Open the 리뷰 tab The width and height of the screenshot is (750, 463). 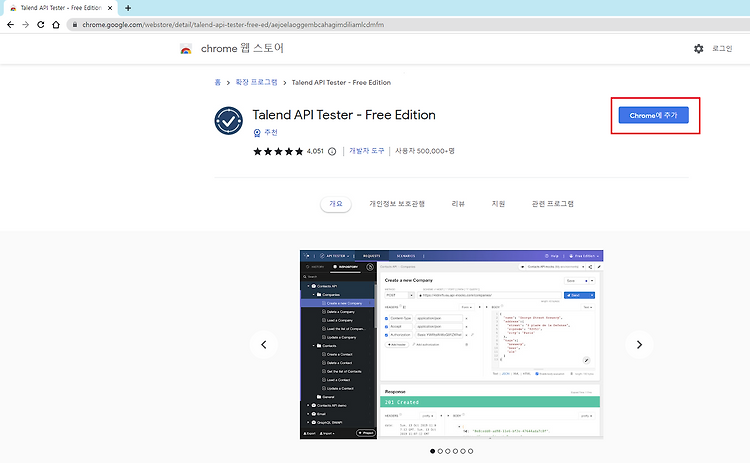[x=458, y=204]
